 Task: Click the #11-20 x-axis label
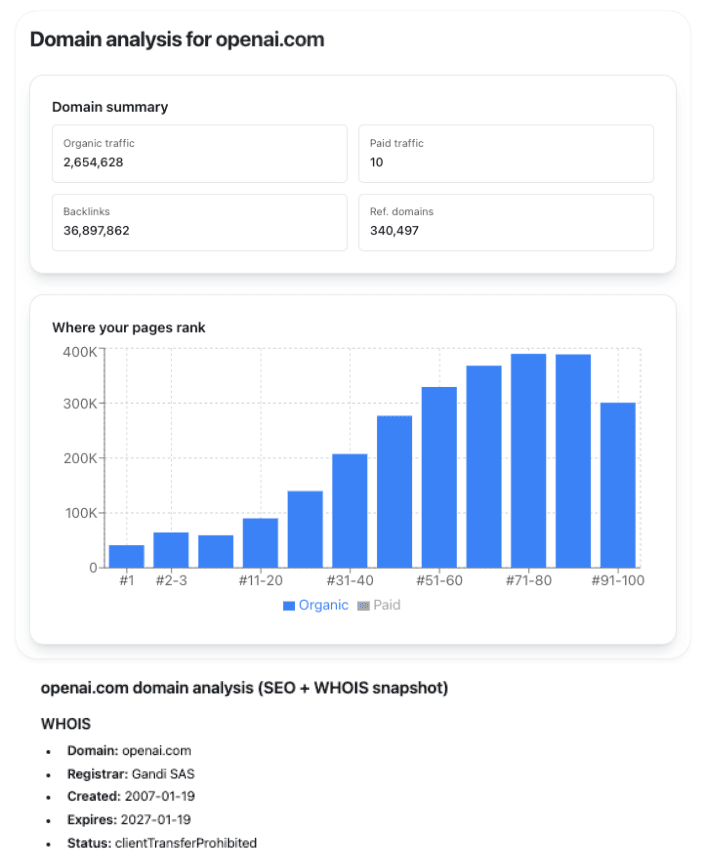pos(261,580)
